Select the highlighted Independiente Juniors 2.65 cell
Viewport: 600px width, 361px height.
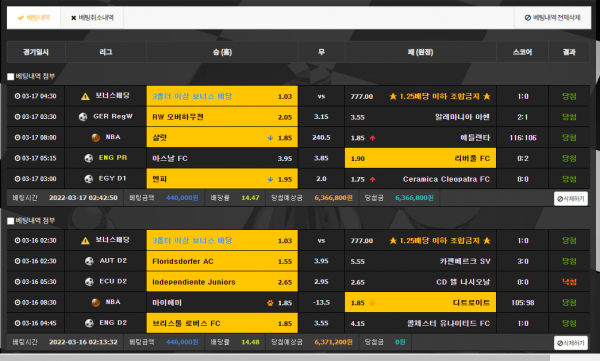222,282
